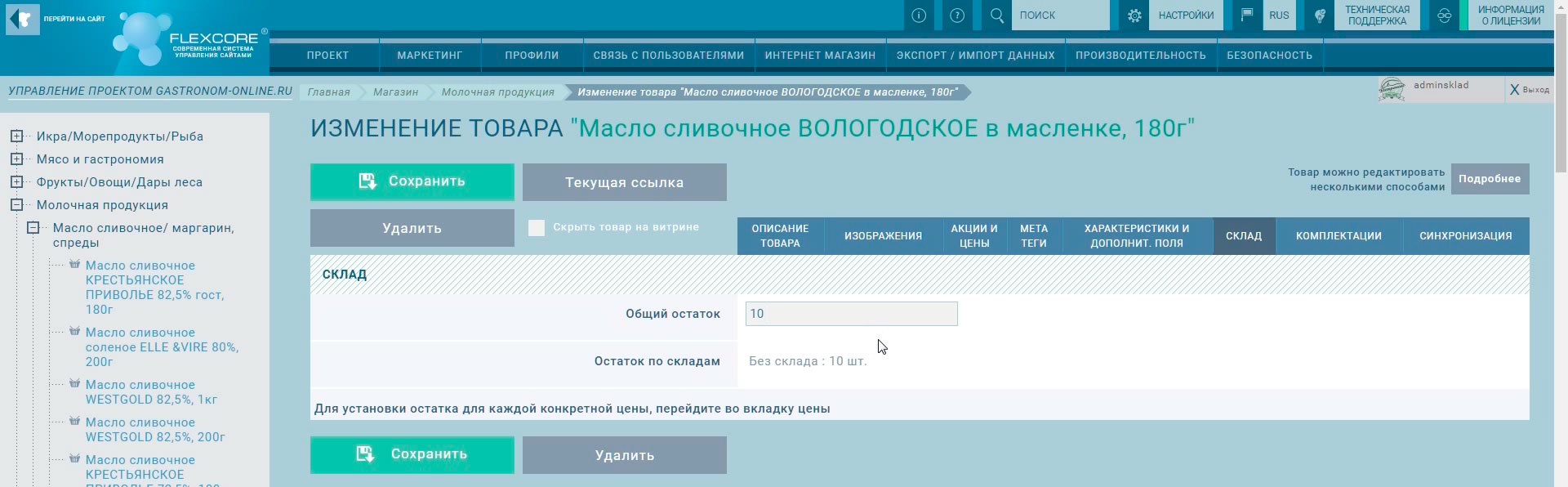The height and width of the screenshot is (487, 1568).
Task: Click the Подробнее button
Action: pos(1490,179)
